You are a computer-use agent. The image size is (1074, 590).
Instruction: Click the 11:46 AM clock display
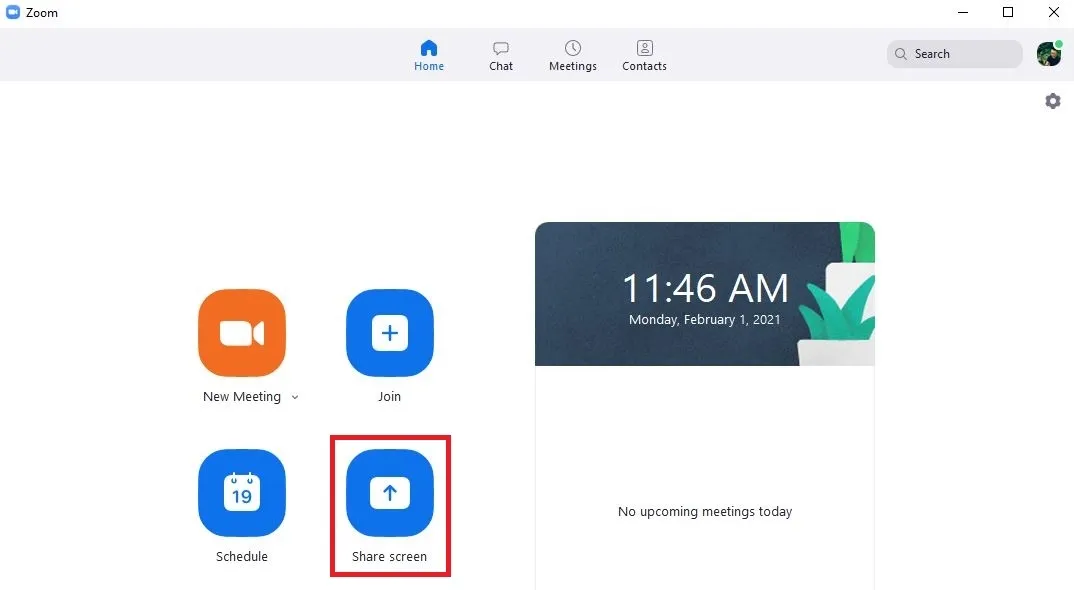click(x=704, y=288)
